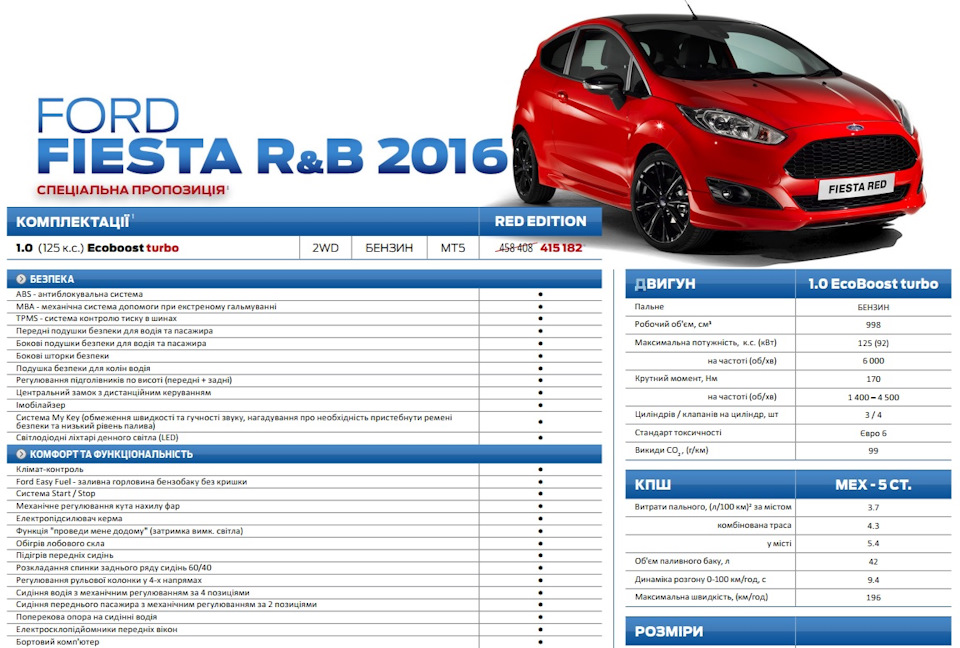The width and height of the screenshot is (960, 648).
Task: Click the engine volume value 998
Action: click(873, 325)
